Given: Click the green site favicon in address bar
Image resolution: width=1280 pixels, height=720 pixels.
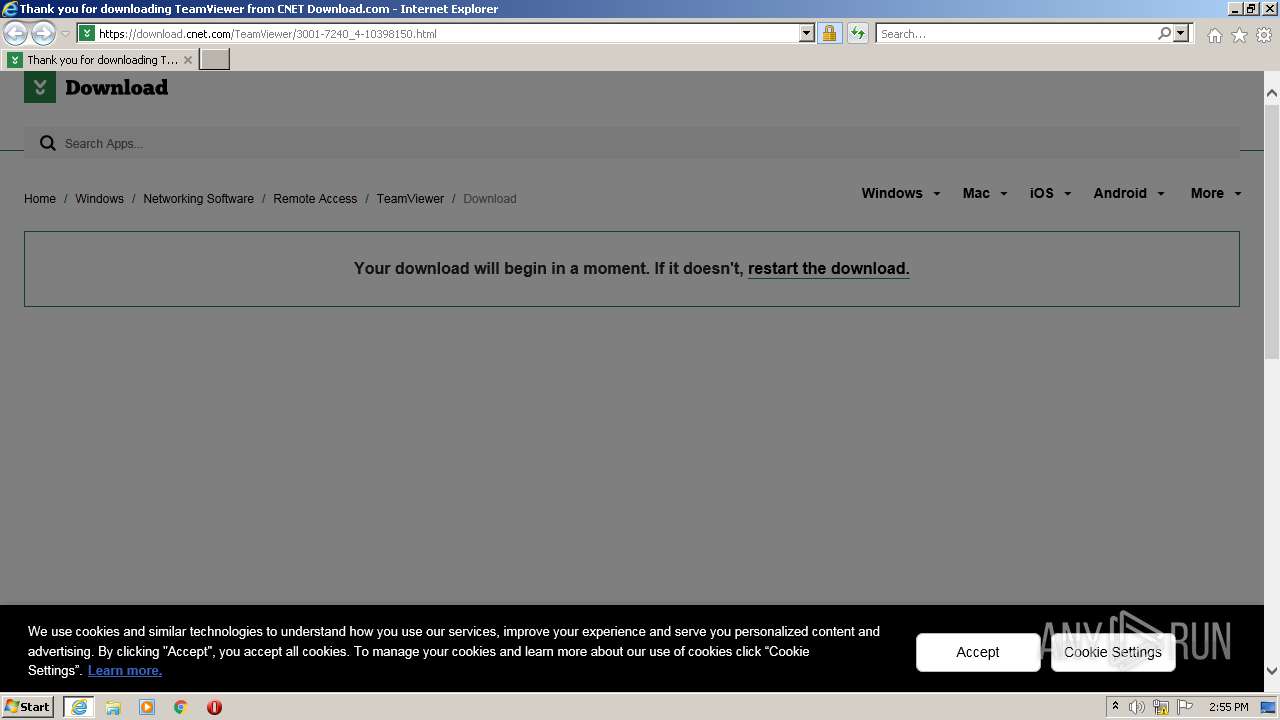Looking at the screenshot, I should click(x=87, y=33).
